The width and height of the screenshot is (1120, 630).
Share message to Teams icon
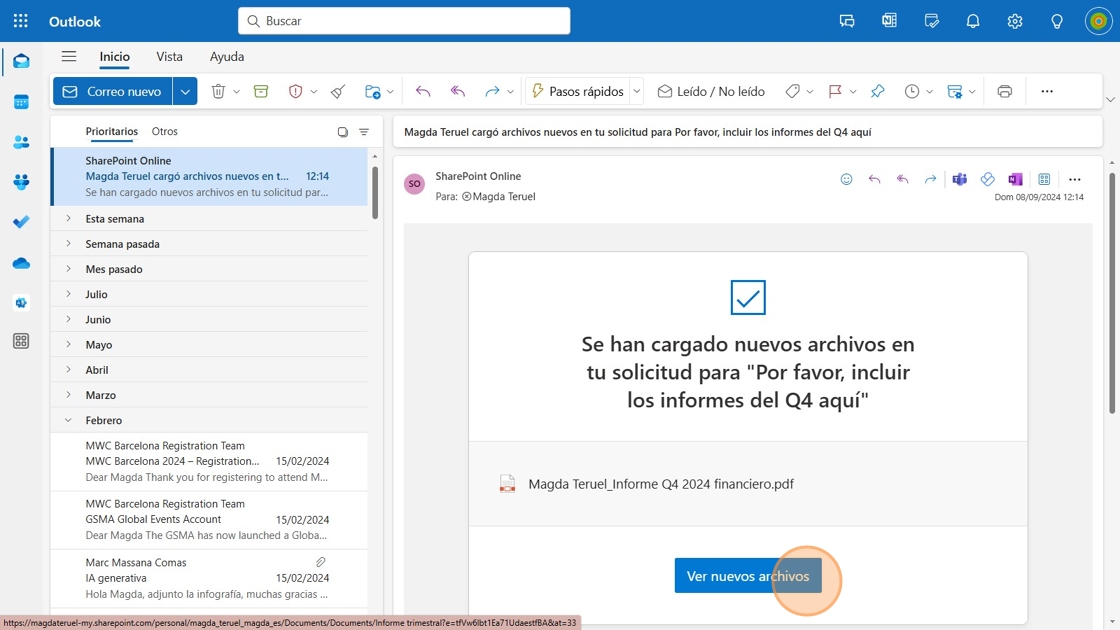pyautogui.click(x=959, y=179)
